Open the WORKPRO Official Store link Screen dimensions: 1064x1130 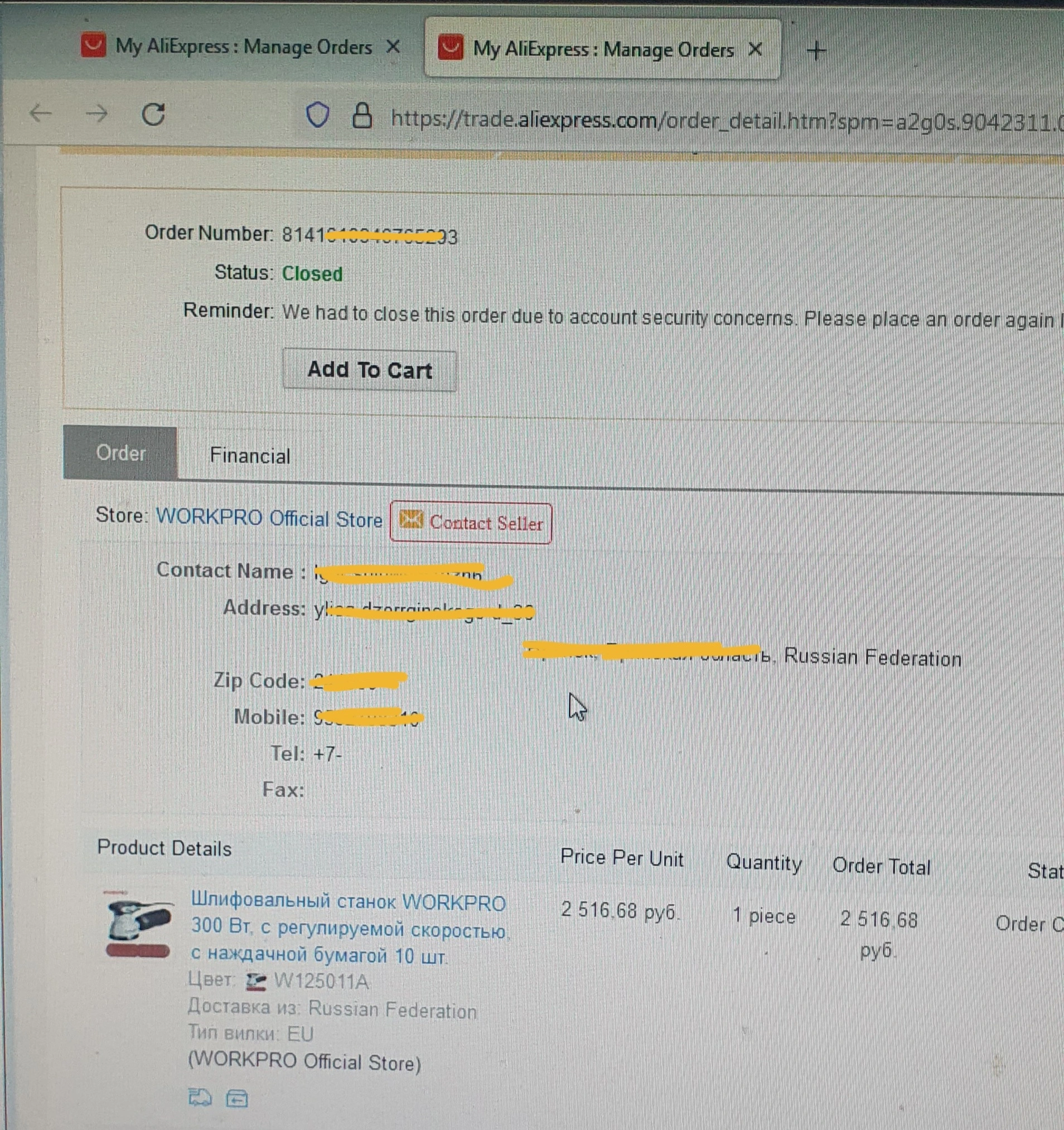tap(269, 519)
